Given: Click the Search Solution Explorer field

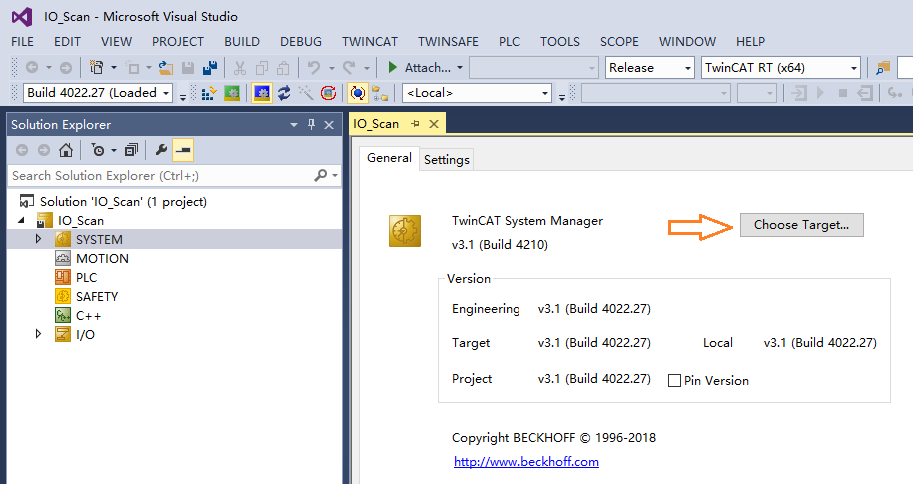Looking at the screenshot, I should click(x=160, y=175).
